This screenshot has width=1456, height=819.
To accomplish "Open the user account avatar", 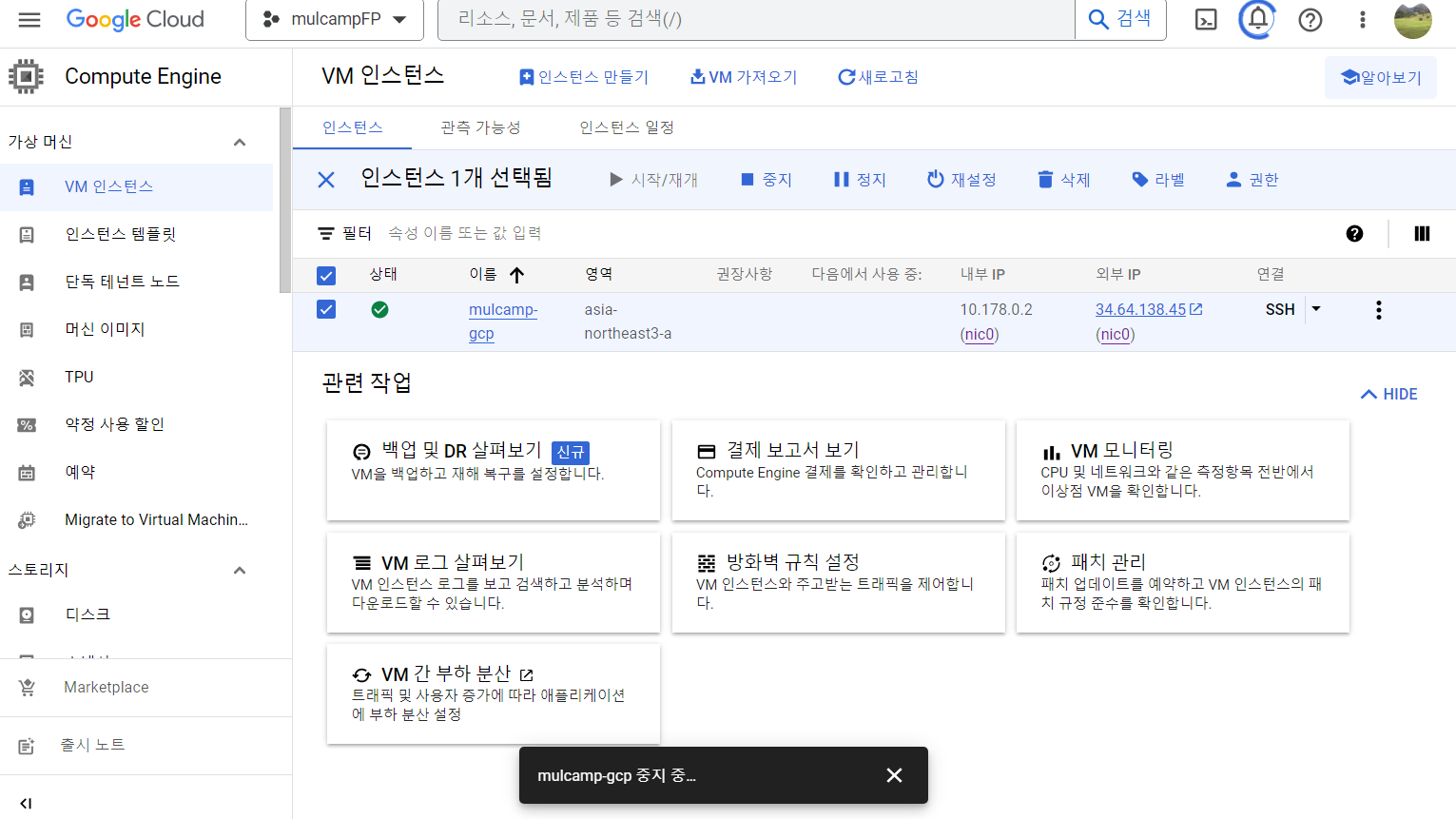I will (1412, 19).
